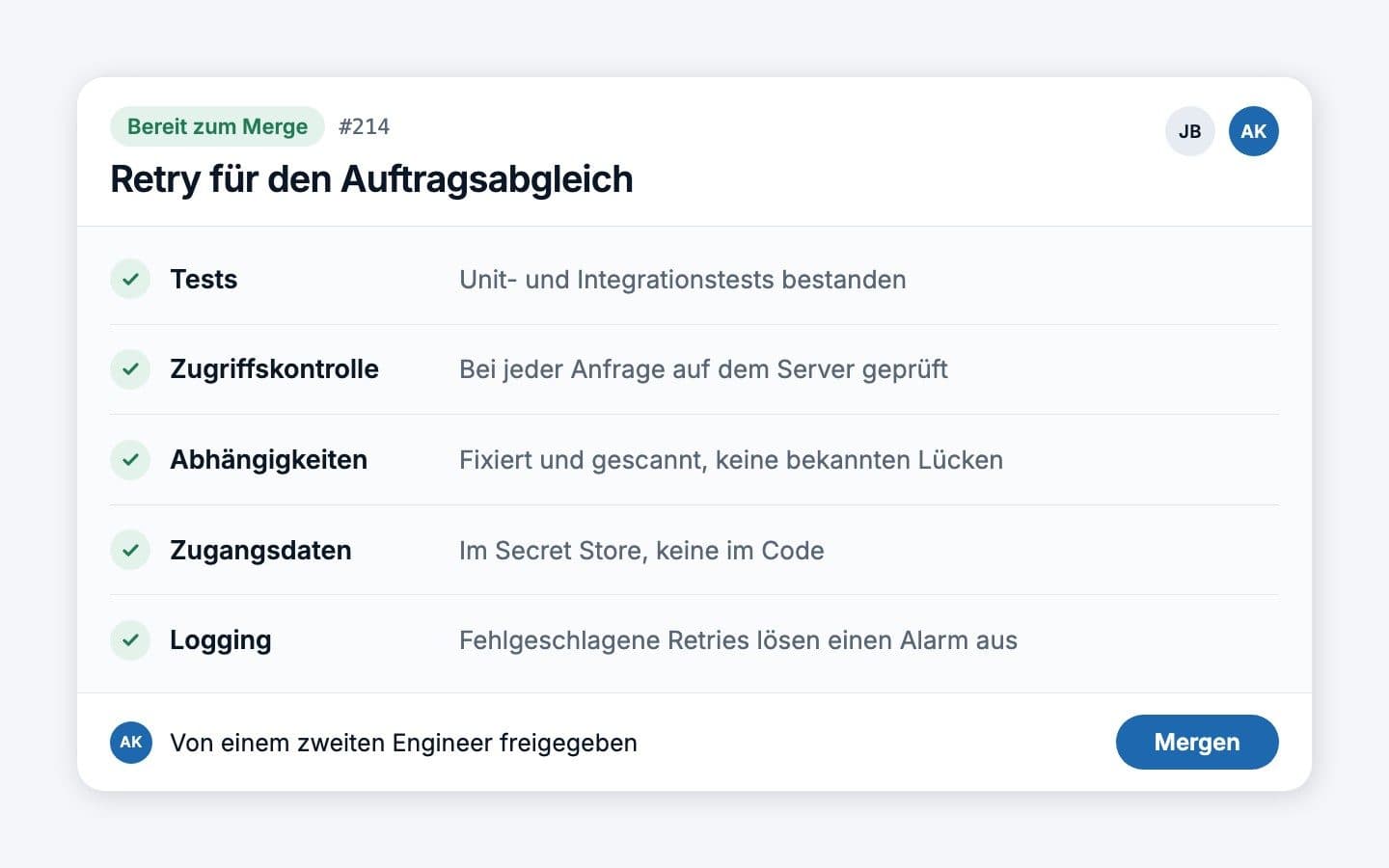Click the checkmark icon beside Zugriffskontrolle
Screen dimensions: 1389x868
pos(130,368)
